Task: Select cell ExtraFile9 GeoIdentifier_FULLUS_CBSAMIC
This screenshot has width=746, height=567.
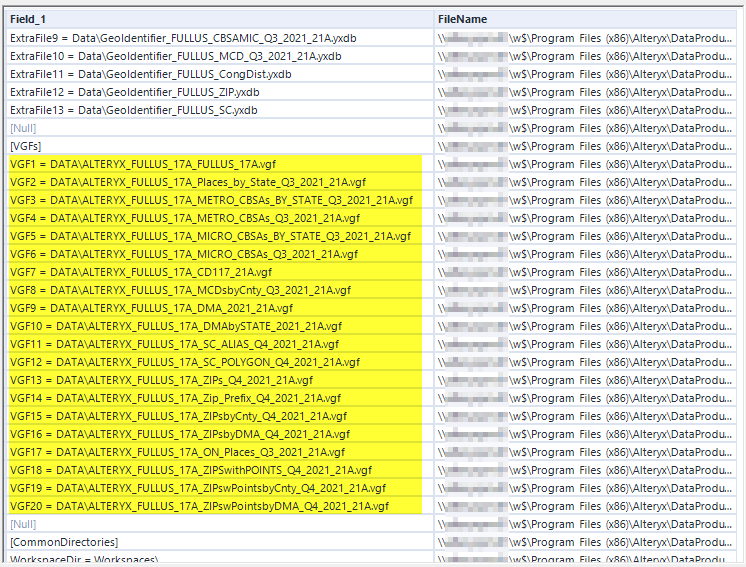Action: tap(220, 38)
